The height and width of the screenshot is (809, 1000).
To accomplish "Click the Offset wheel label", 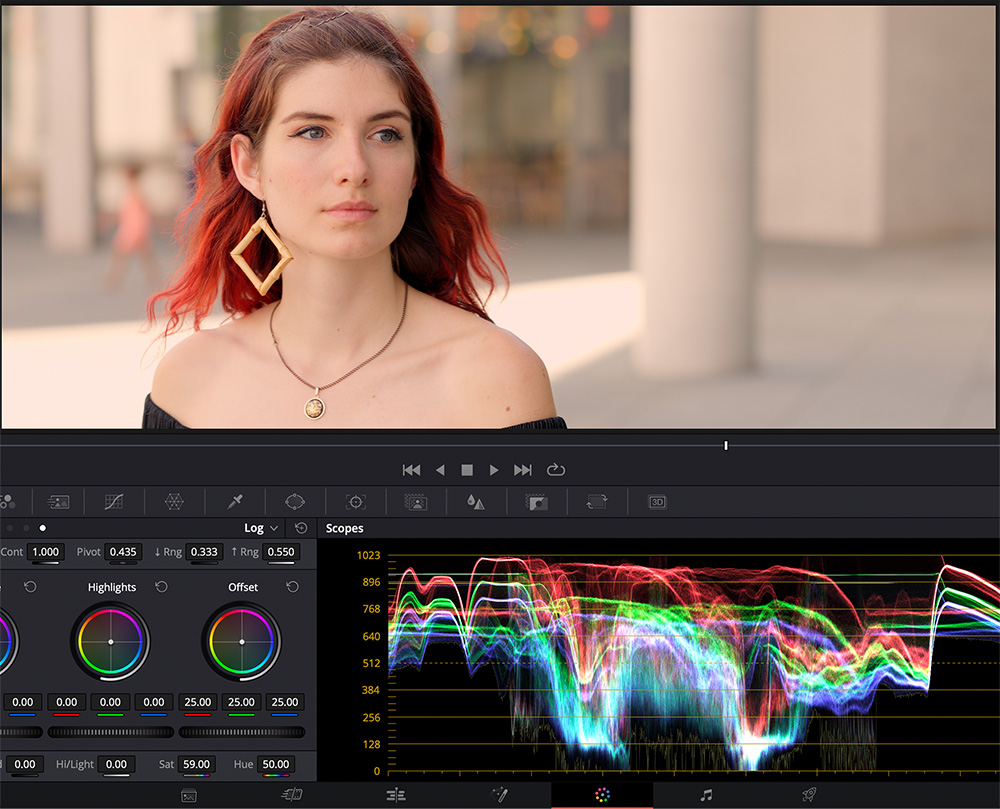I will 243,587.
